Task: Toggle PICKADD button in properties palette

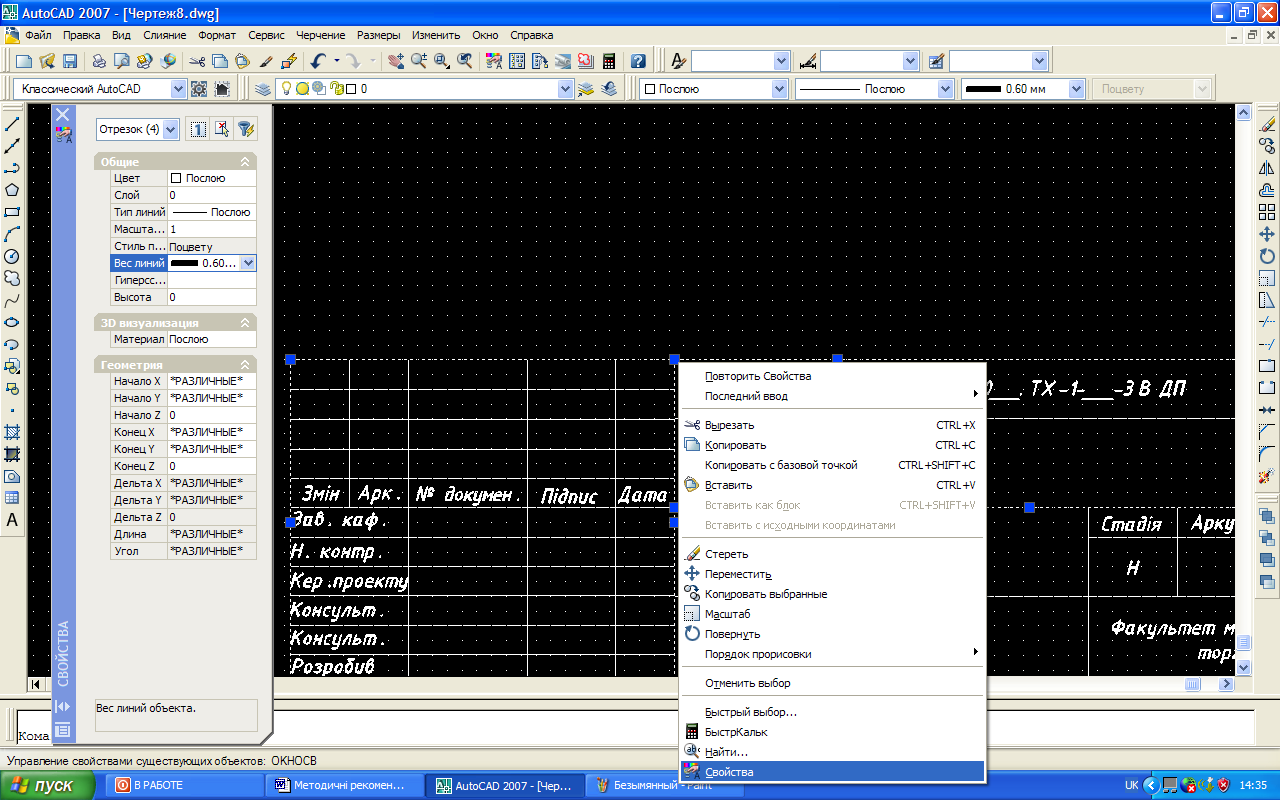Action: coord(198,129)
